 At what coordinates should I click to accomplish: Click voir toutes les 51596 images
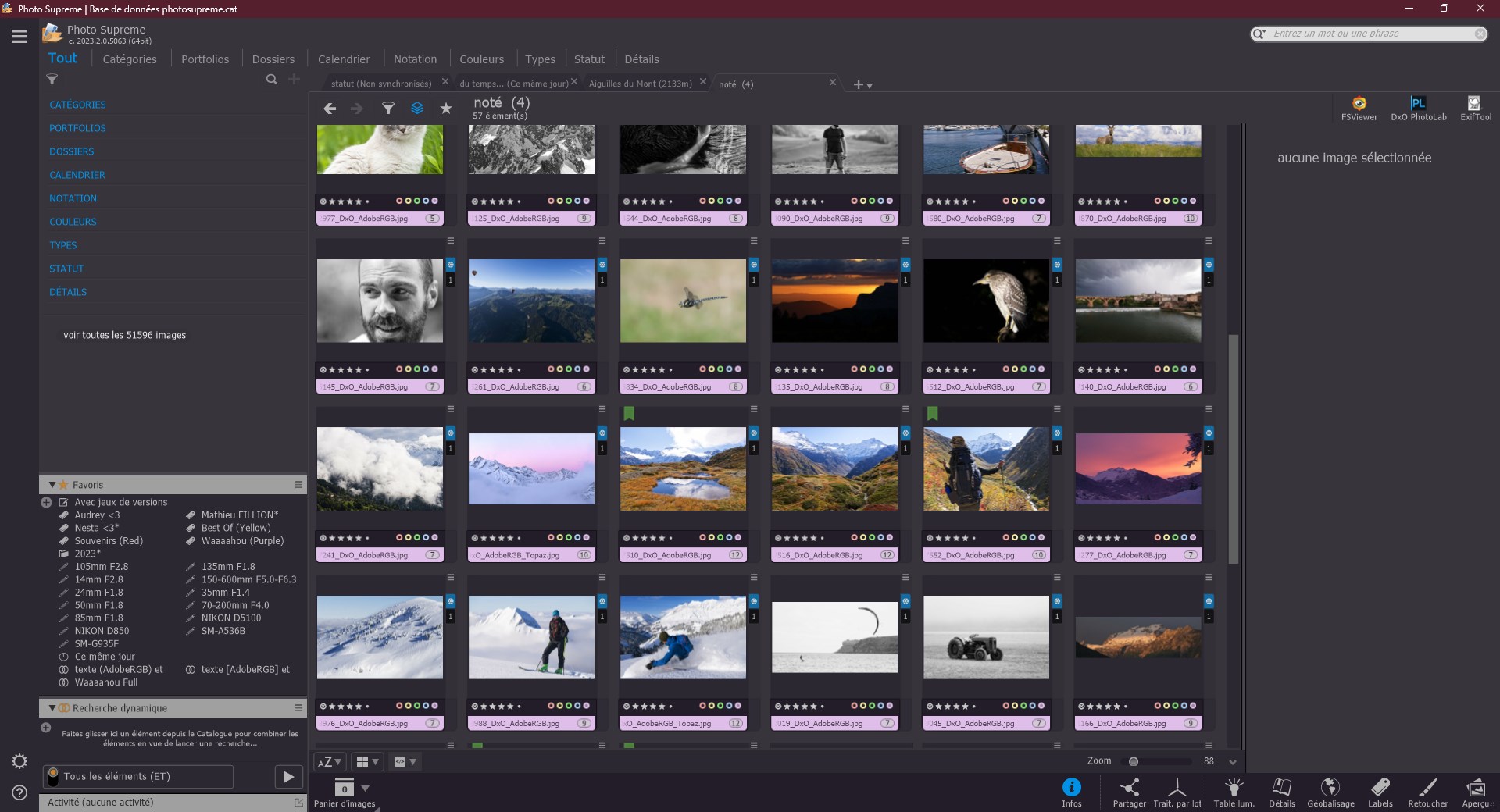coord(124,335)
